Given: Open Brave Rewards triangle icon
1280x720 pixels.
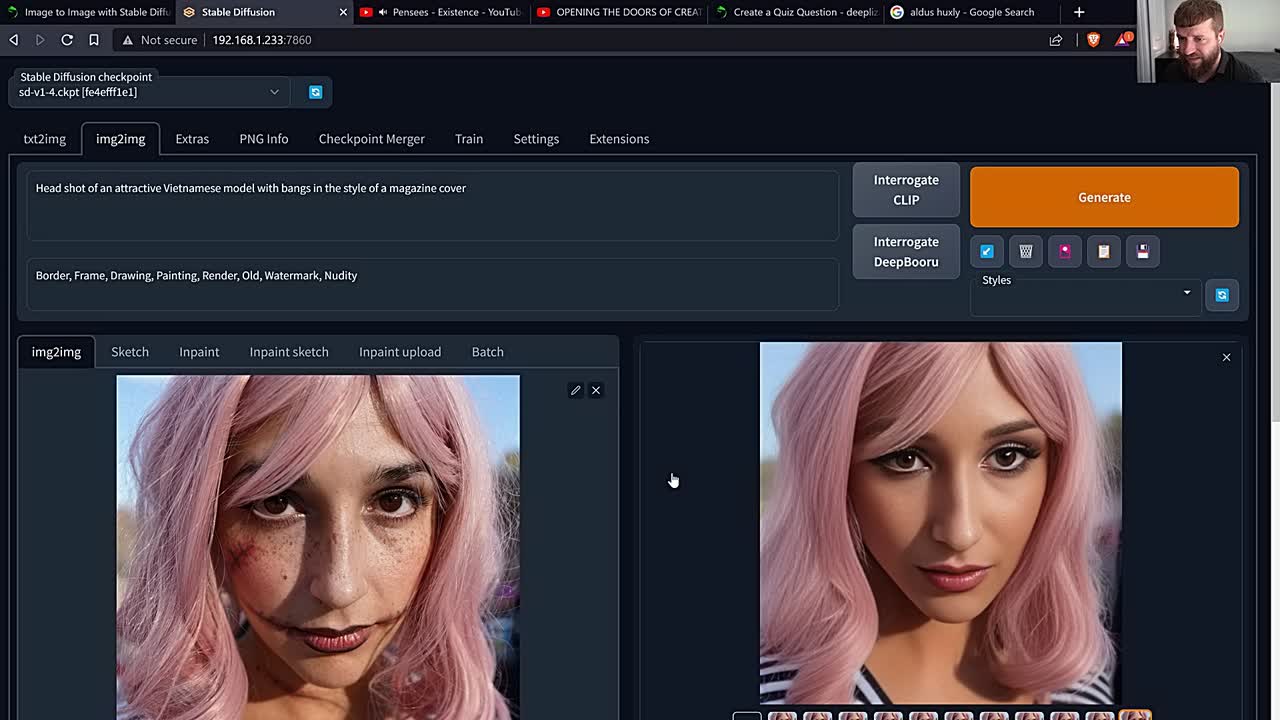Looking at the screenshot, I should pos(1124,39).
